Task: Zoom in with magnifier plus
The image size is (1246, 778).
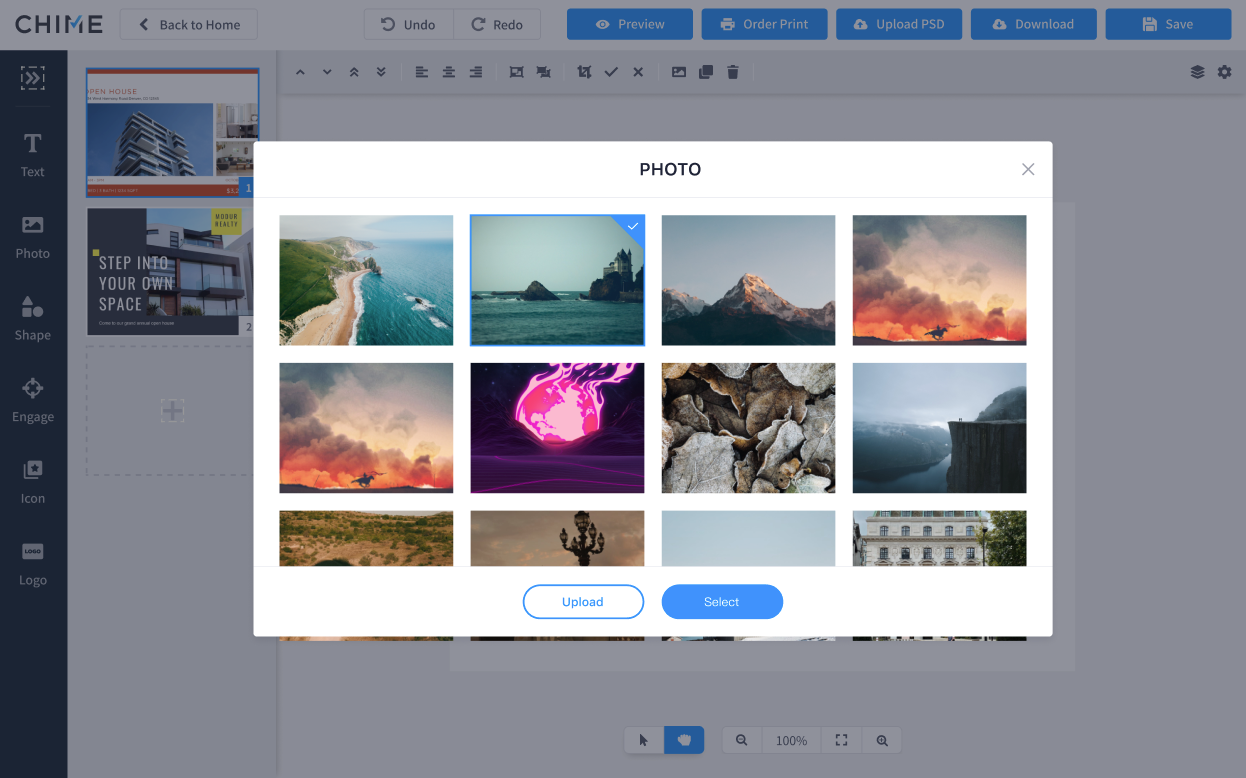Action: click(882, 740)
